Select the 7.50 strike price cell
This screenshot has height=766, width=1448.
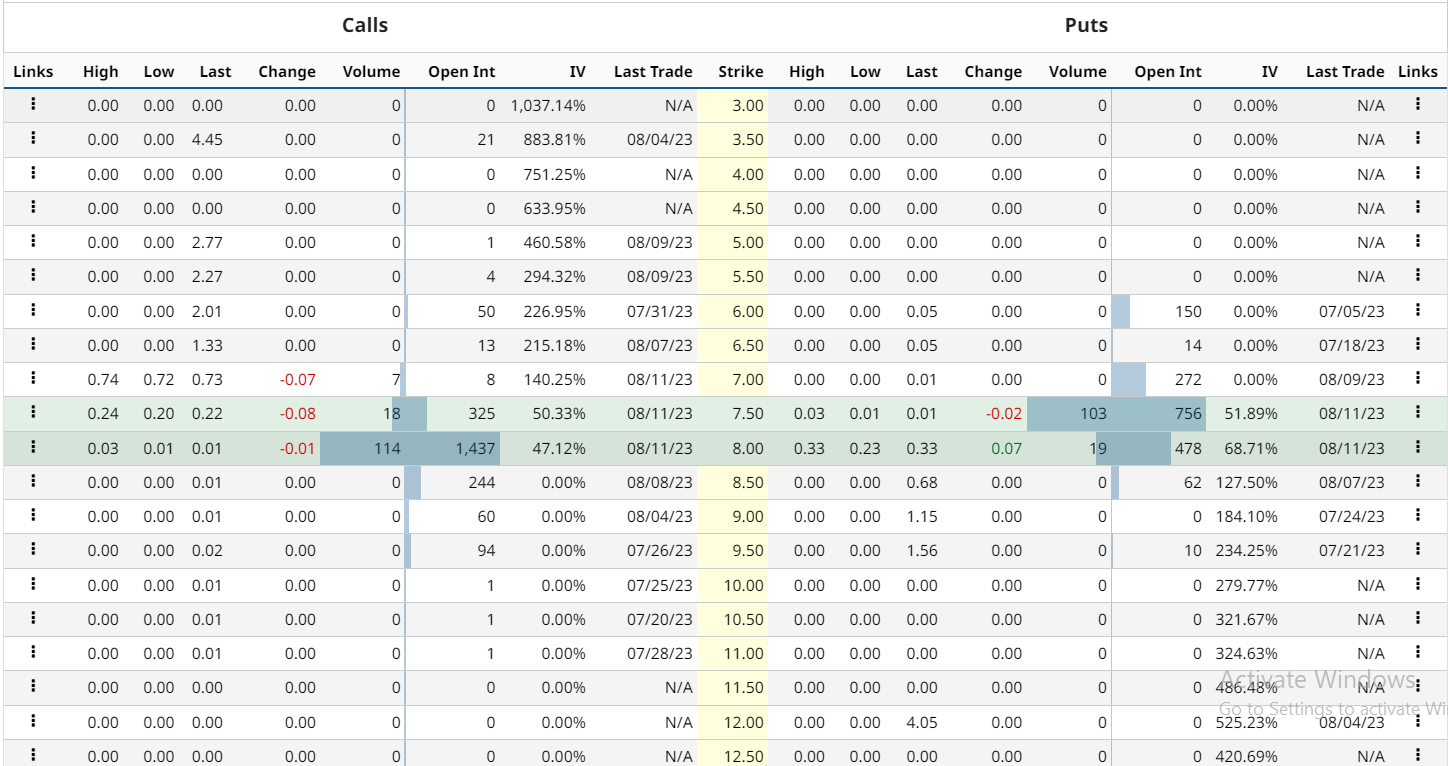pos(732,414)
